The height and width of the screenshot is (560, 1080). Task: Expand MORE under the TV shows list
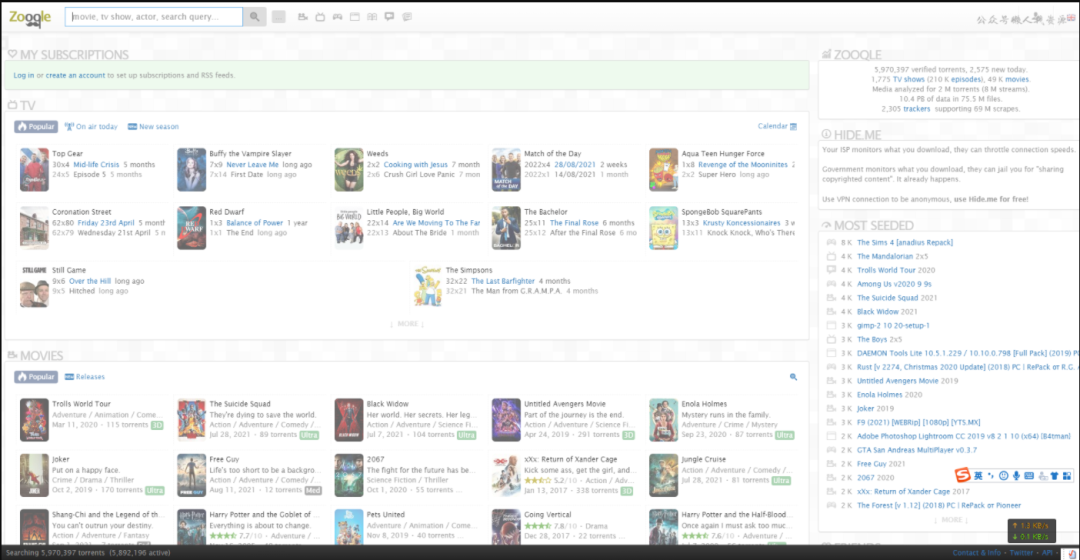(407, 324)
